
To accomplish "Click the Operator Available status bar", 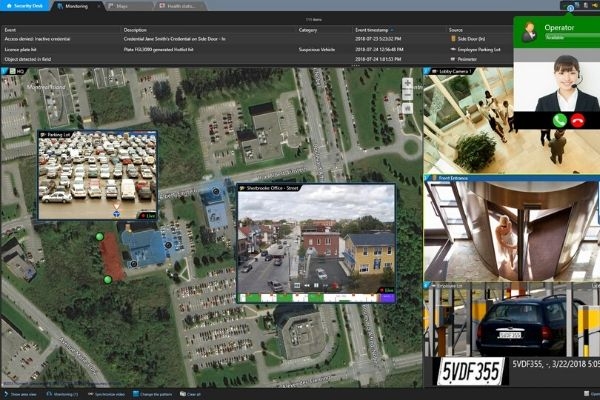I will [572, 38].
